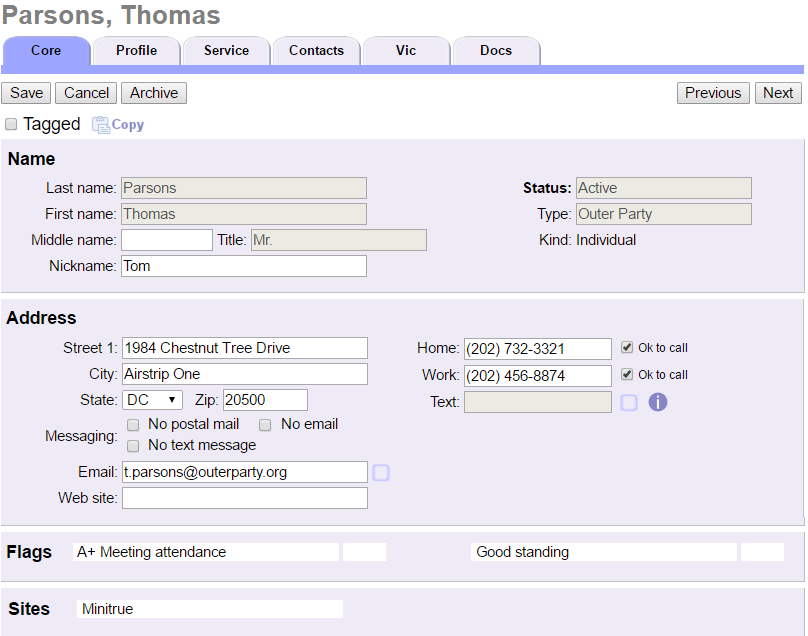Cancel editing the record
This screenshot has width=808, height=636.
(85, 92)
